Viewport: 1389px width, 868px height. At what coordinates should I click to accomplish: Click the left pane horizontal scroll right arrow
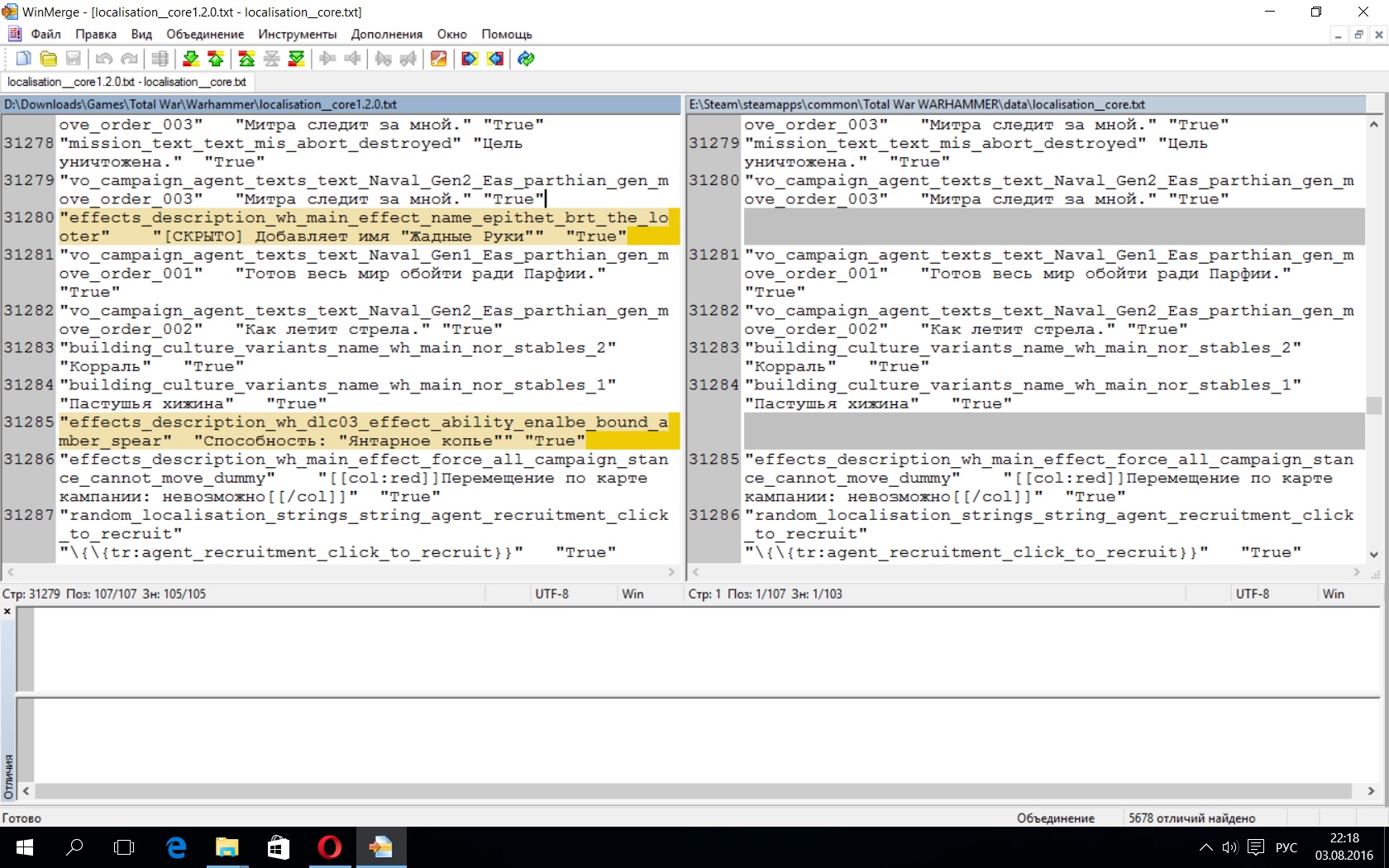click(x=671, y=572)
